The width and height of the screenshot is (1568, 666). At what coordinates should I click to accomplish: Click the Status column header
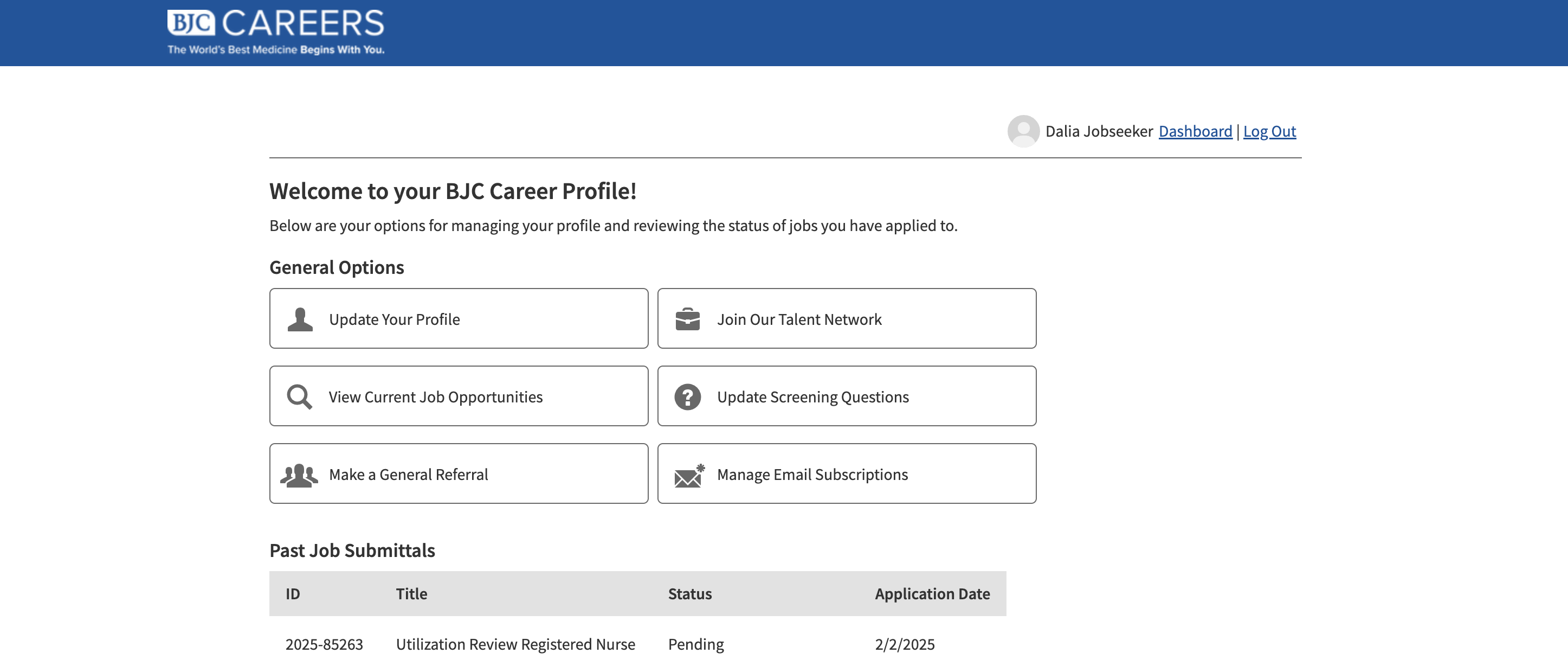(689, 593)
